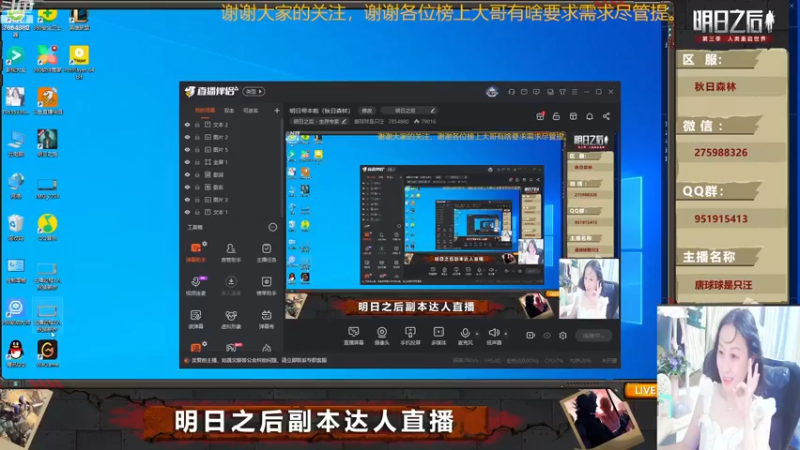
Task: Collapse the 工具箱 panel
Action: 273,227
